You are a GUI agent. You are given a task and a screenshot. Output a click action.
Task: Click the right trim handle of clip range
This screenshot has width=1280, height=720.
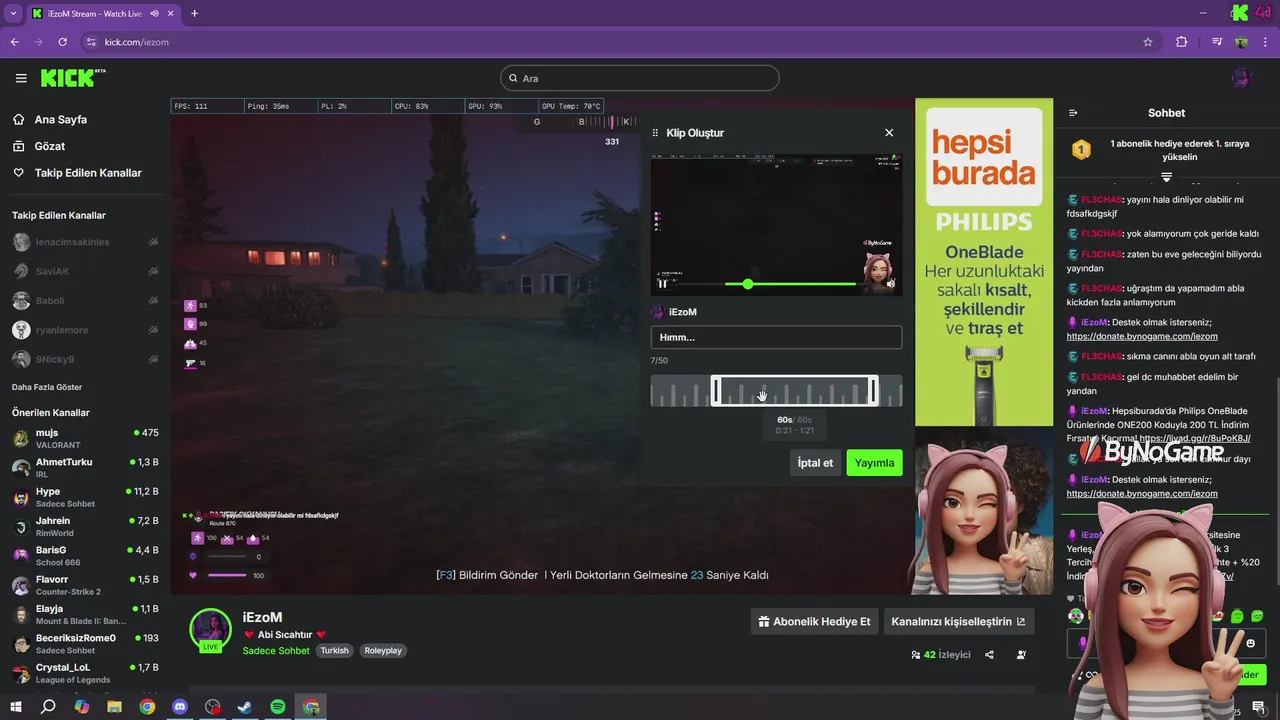click(874, 391)
